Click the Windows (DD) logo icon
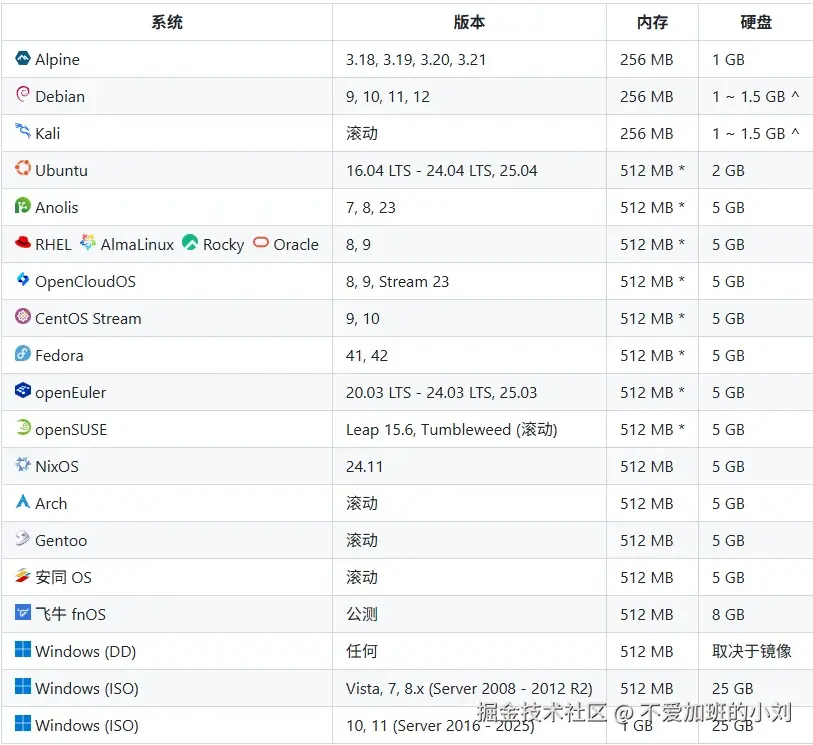This screenshot has height=745, width=813. (x=23, y=649)
